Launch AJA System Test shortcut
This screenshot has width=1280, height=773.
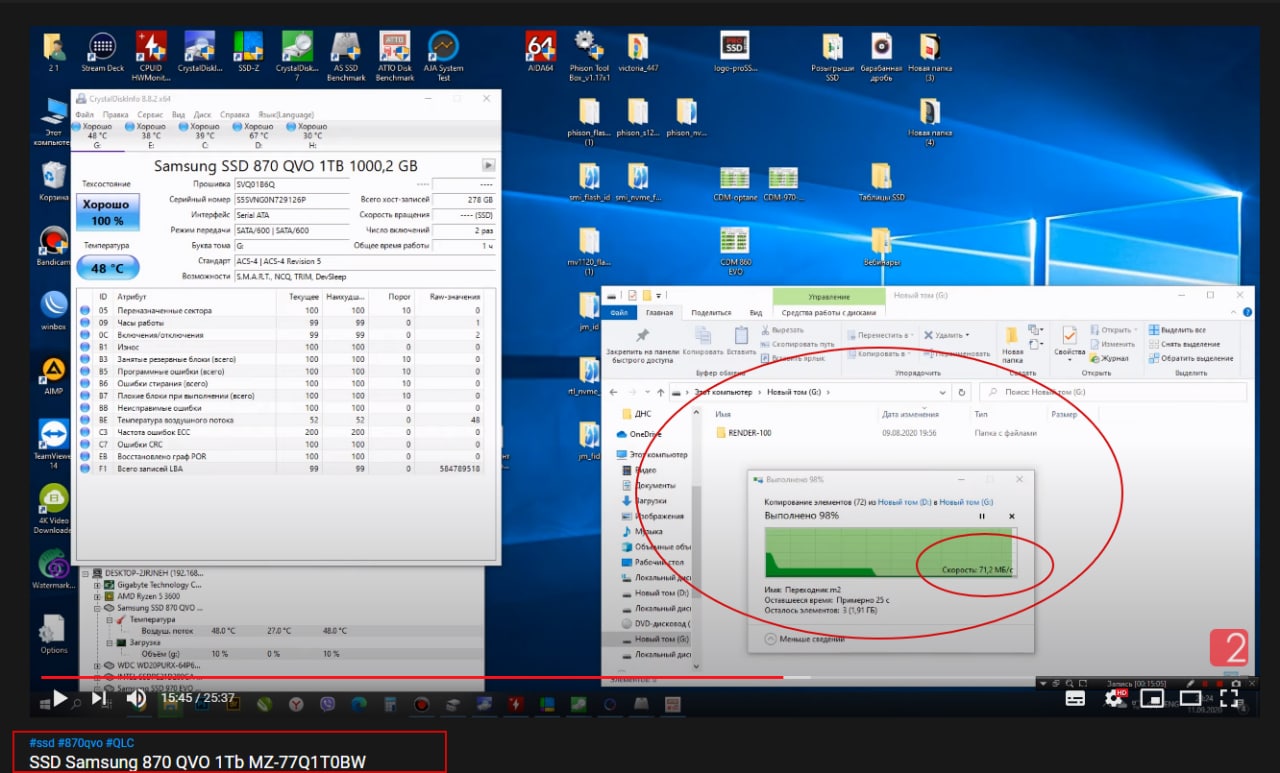coord(443,56)
